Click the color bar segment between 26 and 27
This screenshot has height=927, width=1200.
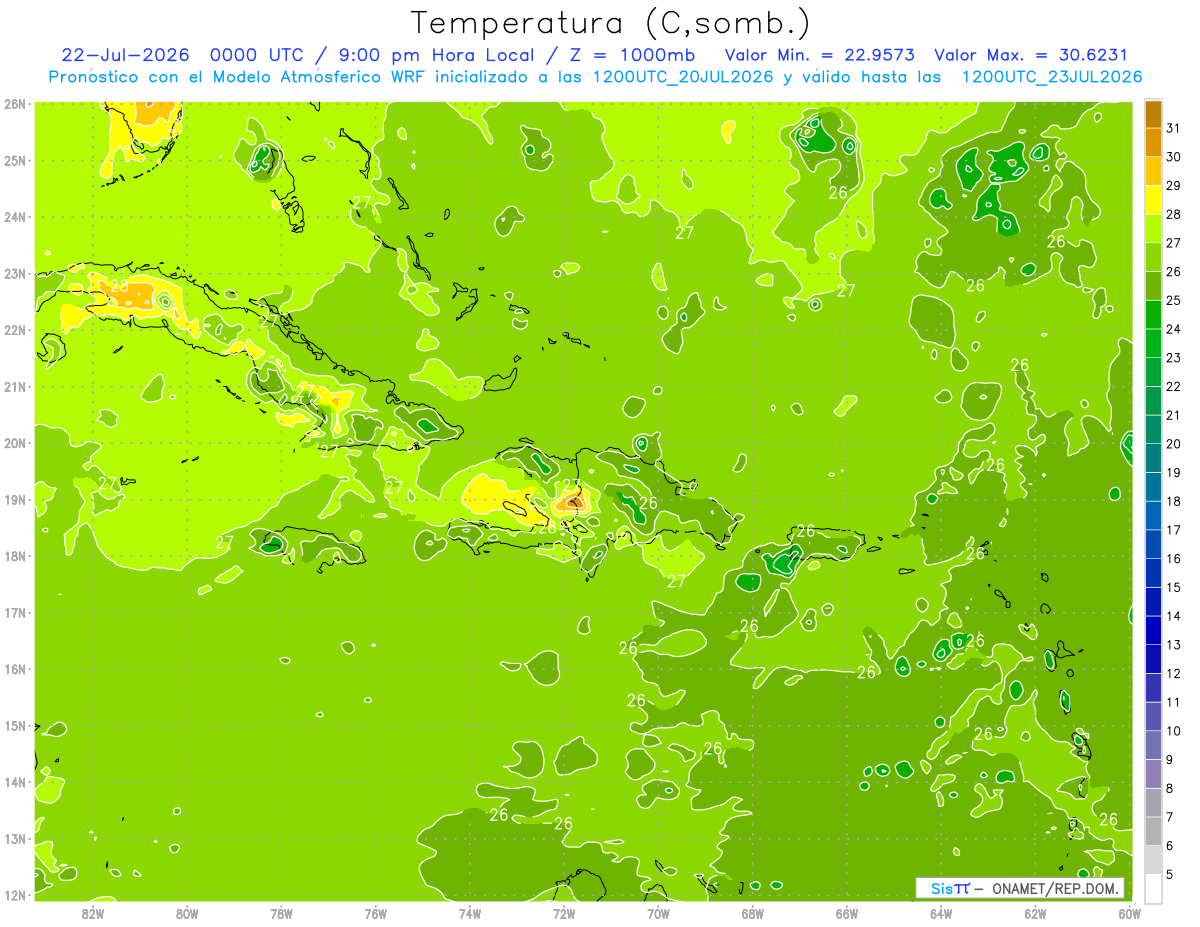(x=1152, y=257)
